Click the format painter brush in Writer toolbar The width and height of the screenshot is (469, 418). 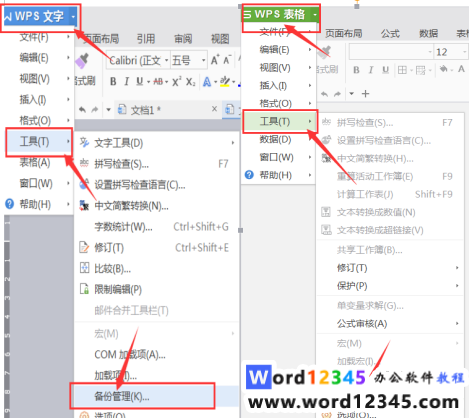click(82, 61)
